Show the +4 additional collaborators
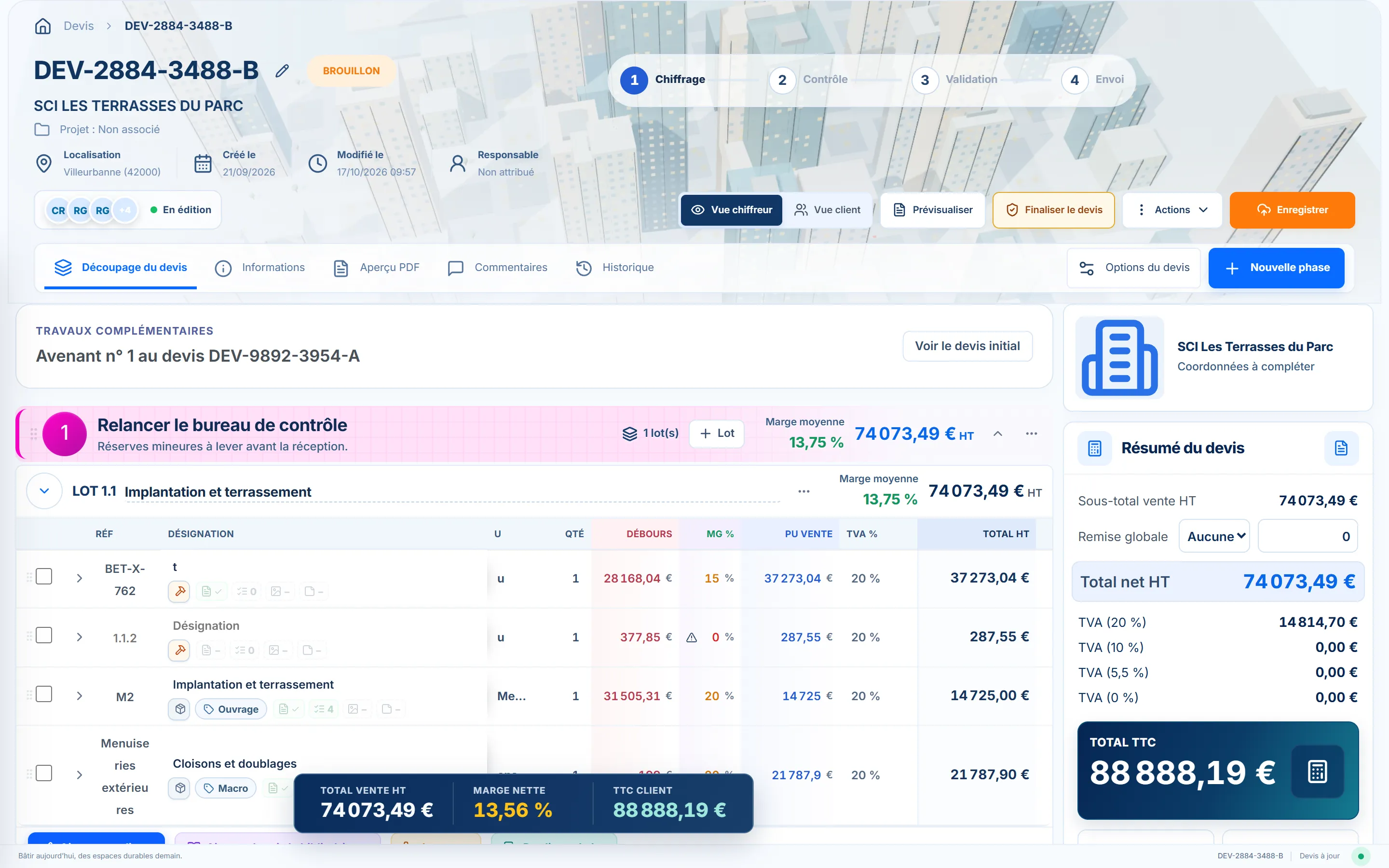This screenshot has width=1389, height=868. click(125, 210)
